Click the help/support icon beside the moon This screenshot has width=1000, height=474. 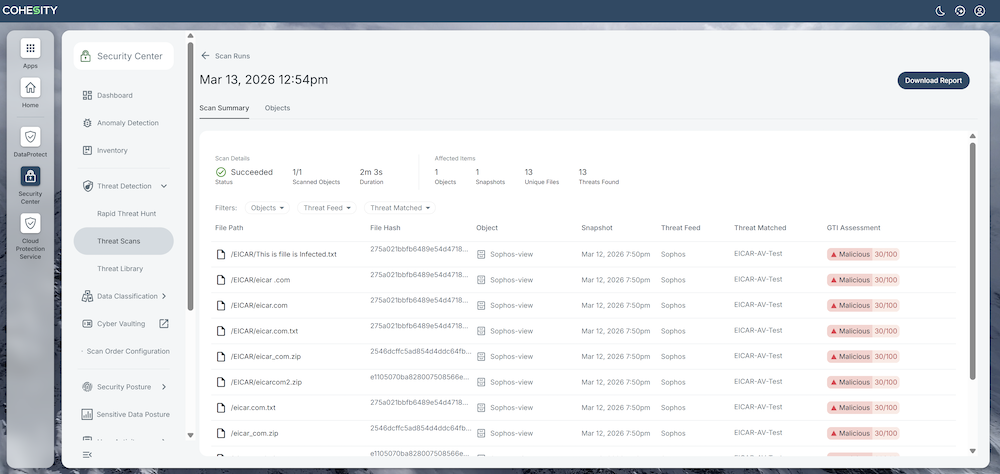(960, 10)
